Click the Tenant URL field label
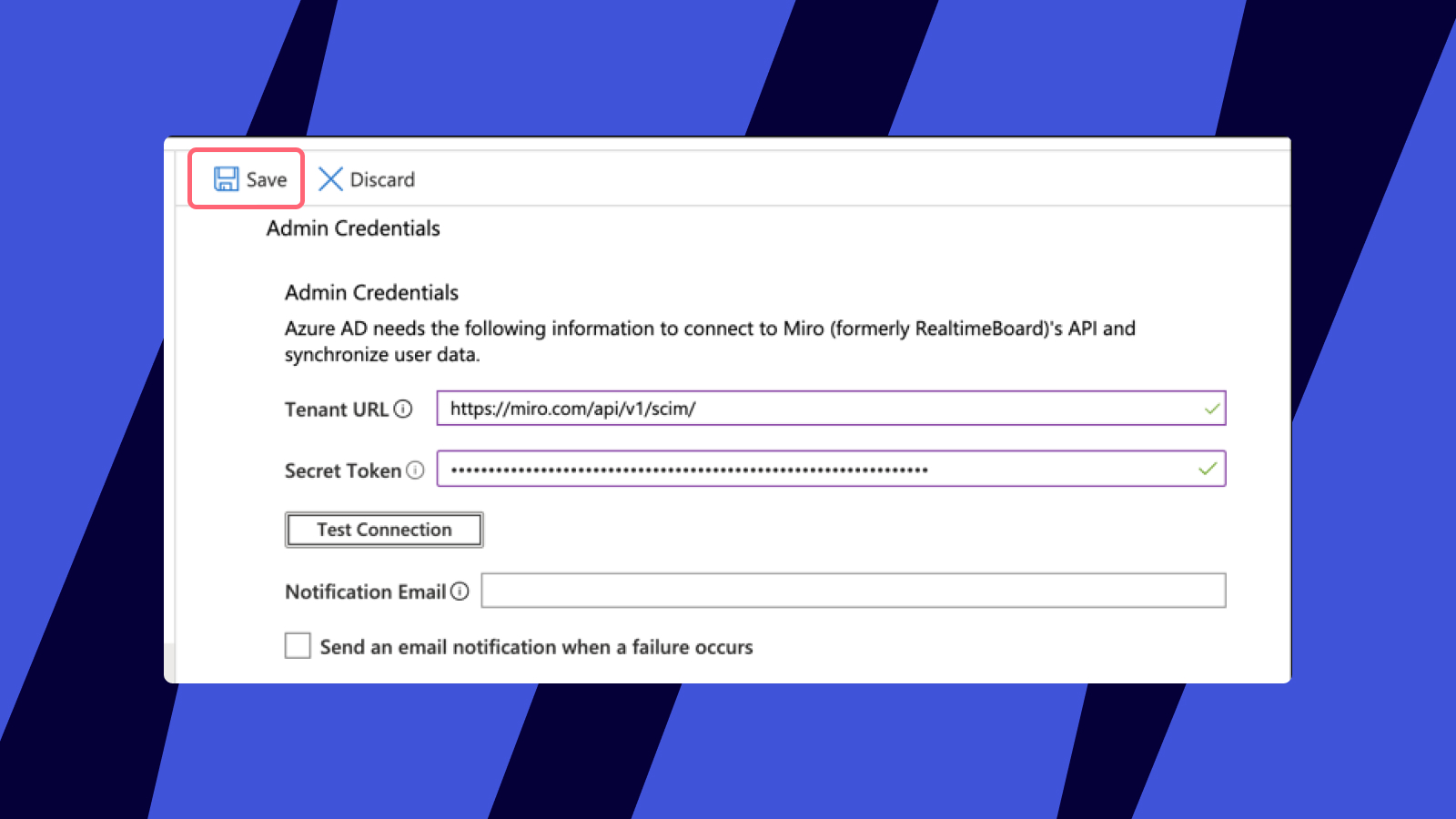The image size is (1456, 819). (336, 409)
